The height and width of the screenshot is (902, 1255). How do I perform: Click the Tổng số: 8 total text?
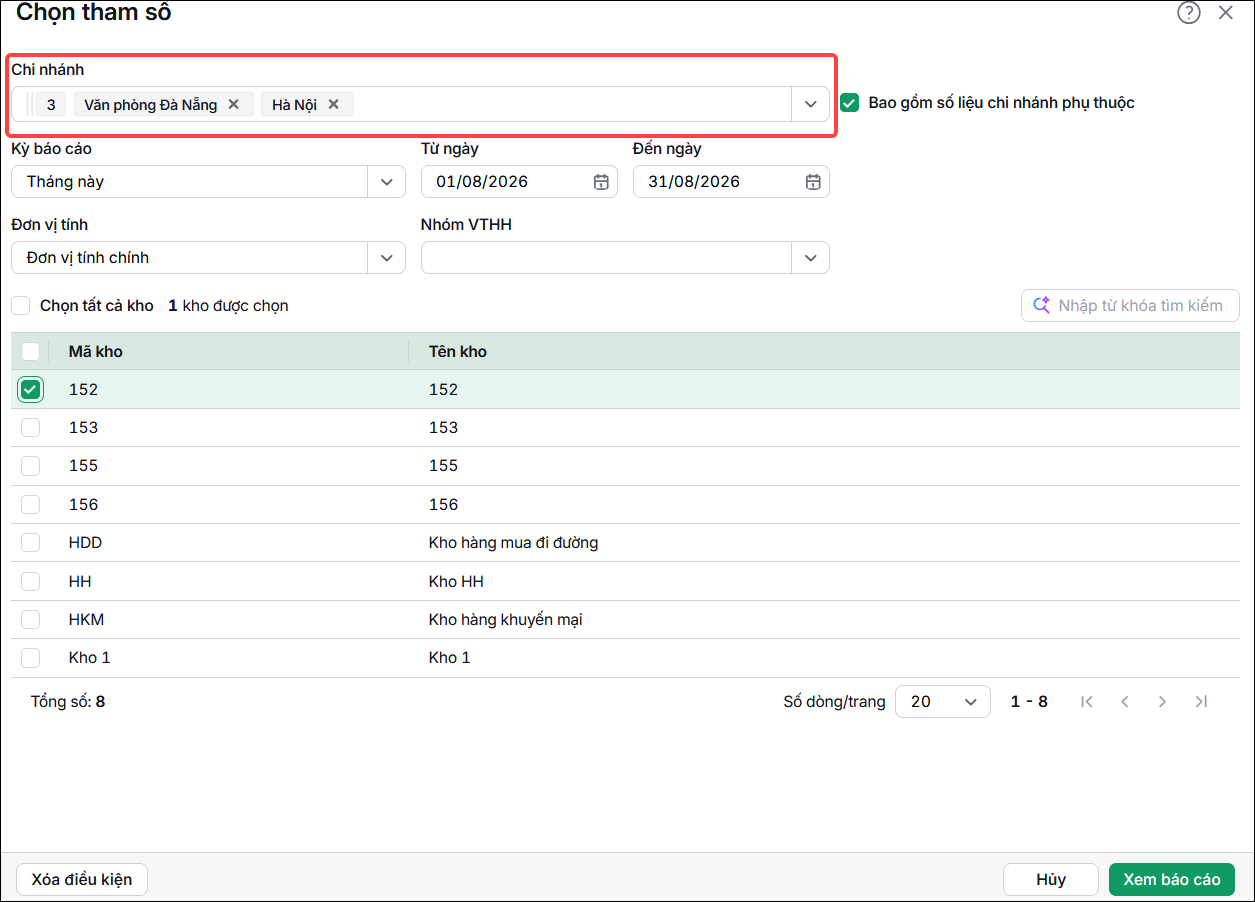(68, 702)
